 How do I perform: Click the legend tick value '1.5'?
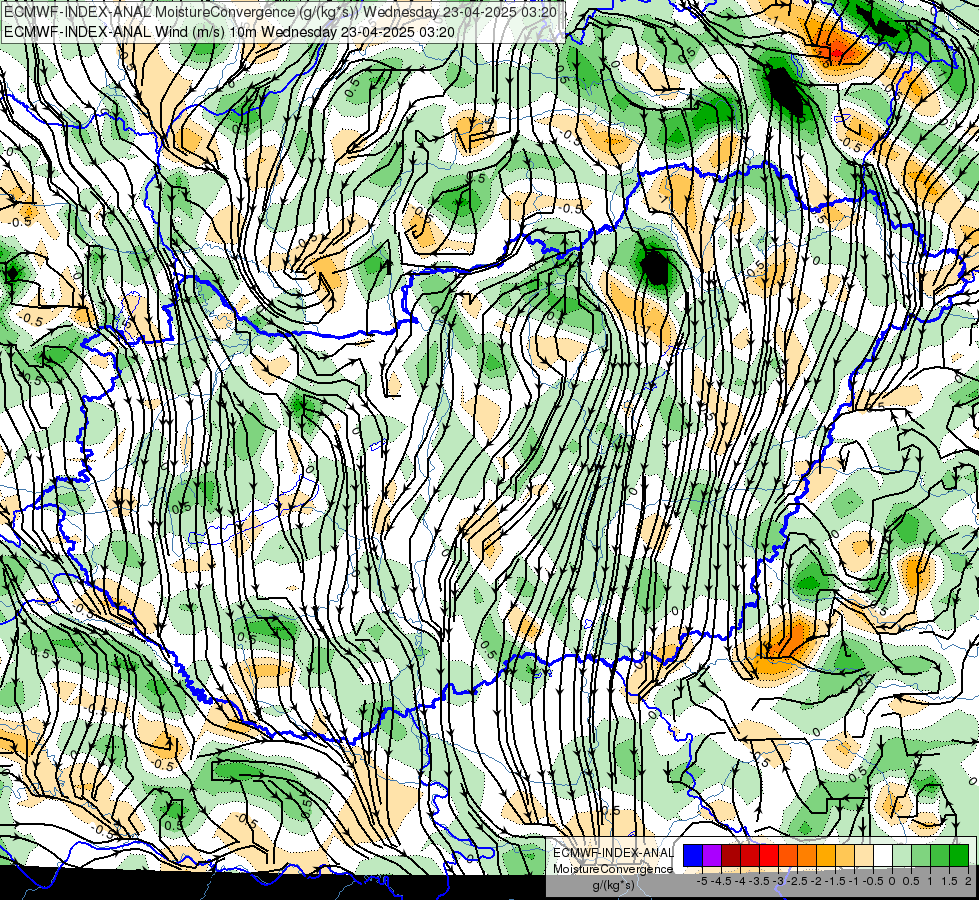[949, 881]
